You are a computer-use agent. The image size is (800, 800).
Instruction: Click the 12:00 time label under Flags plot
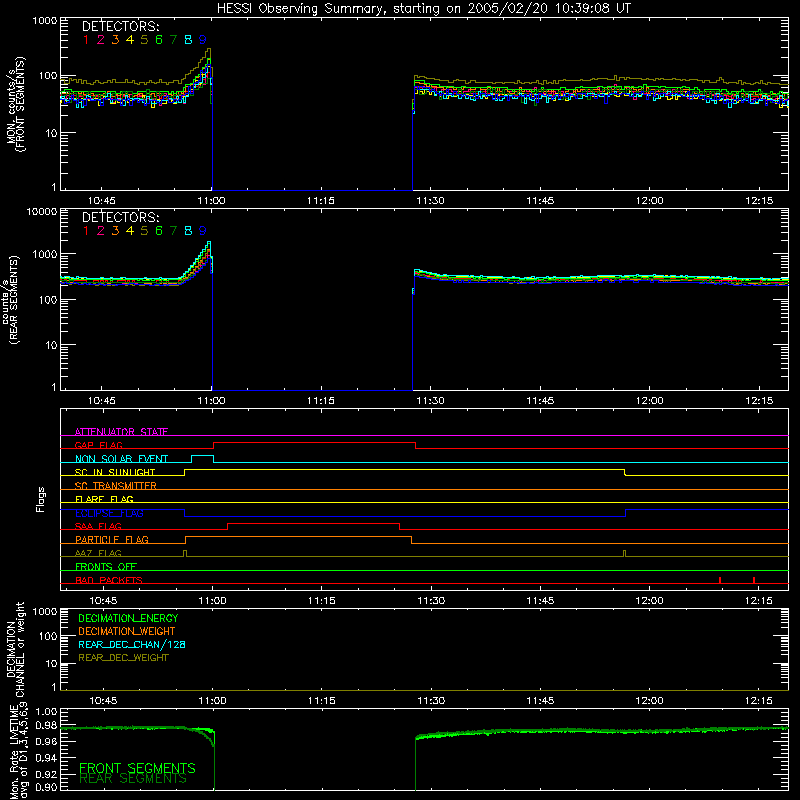click(649, 601)
